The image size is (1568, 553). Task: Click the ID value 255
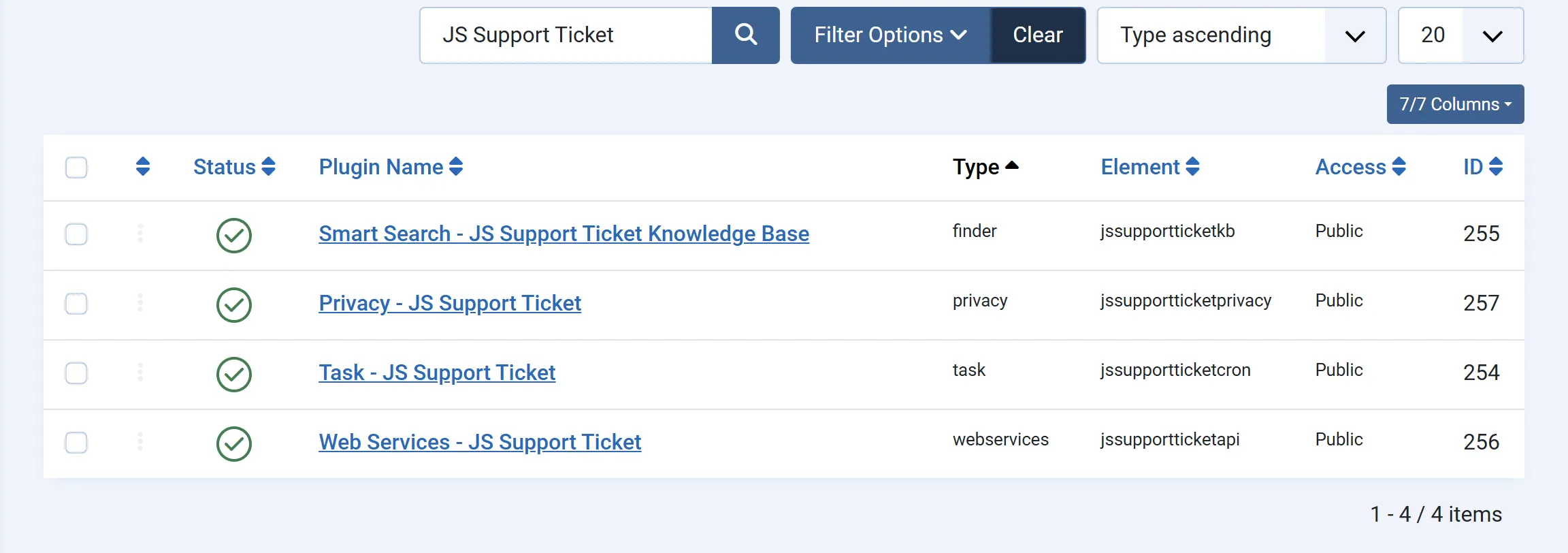(1482, 234)
